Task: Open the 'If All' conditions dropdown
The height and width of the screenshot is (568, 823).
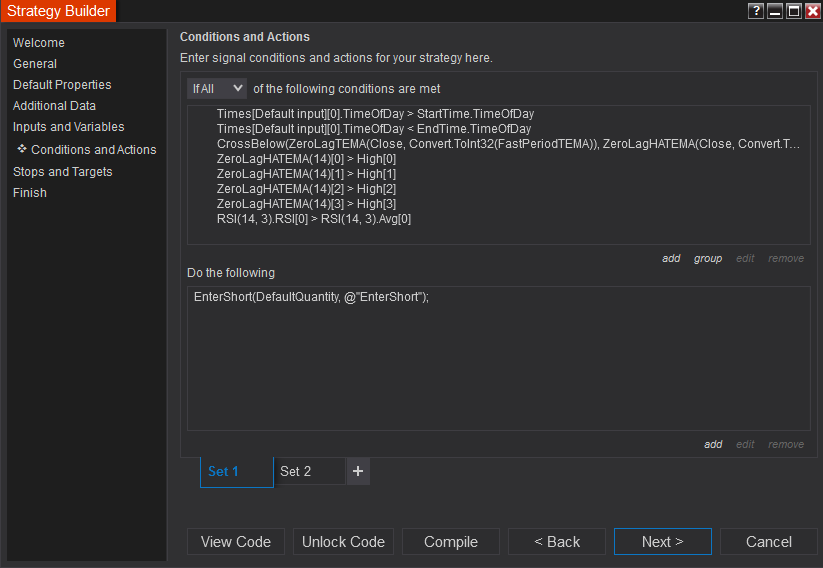Action: pos(217,89)
